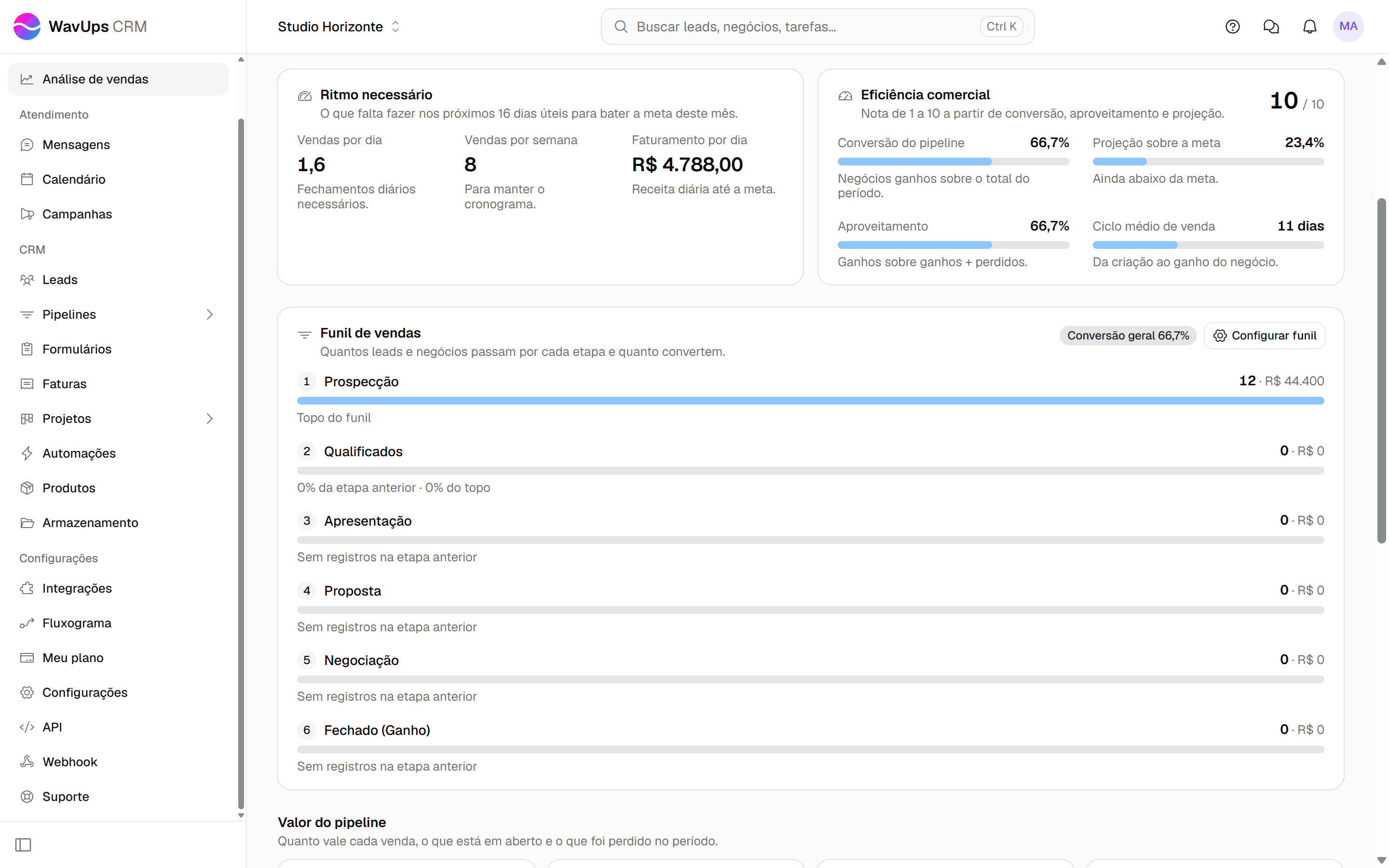Click the Fluxograma flow icon
The image size is (1389, 868).
27,623
